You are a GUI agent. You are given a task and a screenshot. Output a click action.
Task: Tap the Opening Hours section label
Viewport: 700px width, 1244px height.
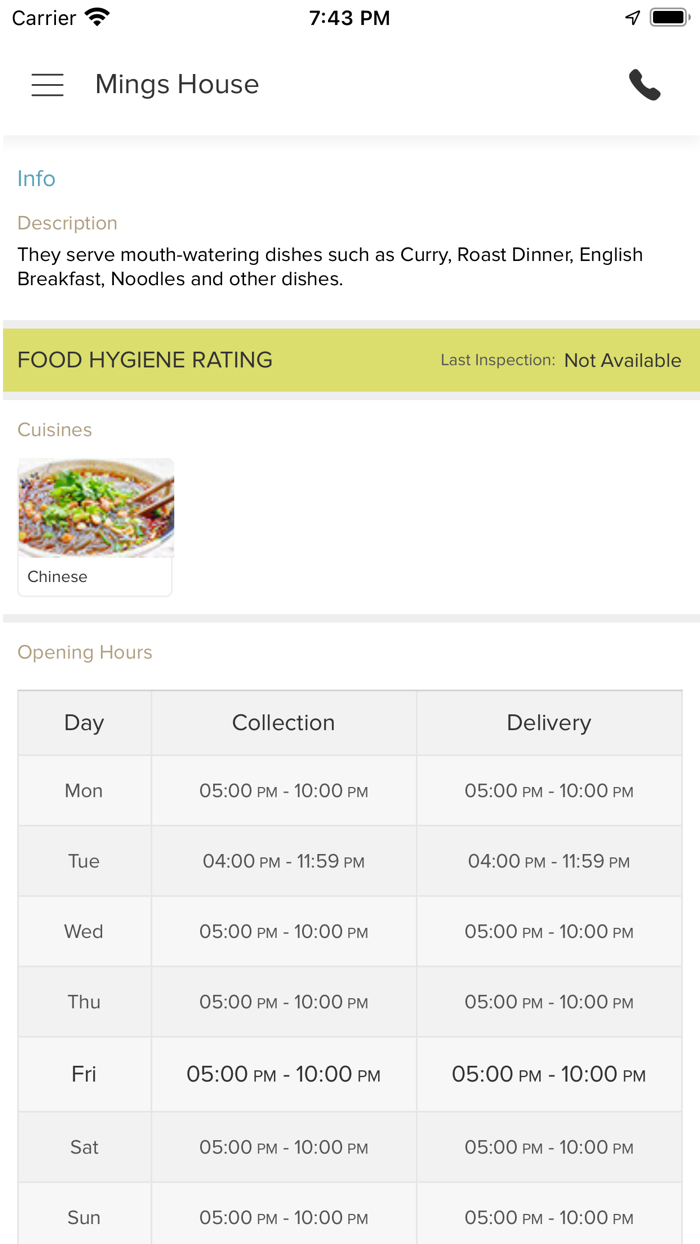click(85, 653)
